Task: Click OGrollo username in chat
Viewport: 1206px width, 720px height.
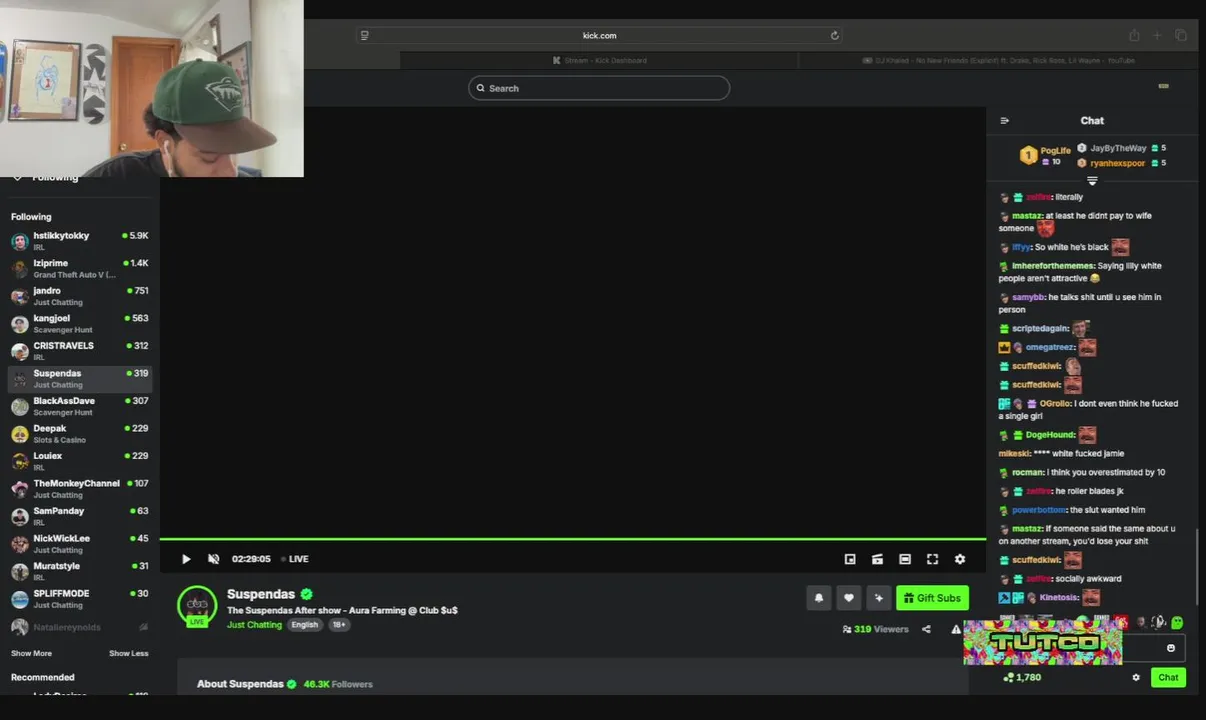Action: 1054,404
